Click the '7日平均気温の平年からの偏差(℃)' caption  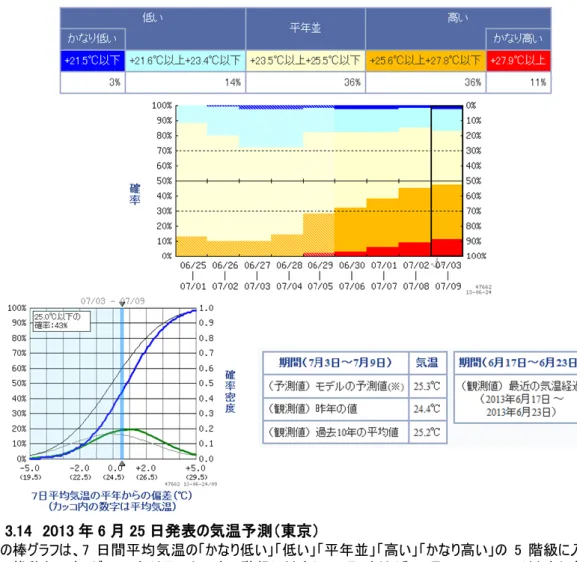112,495
